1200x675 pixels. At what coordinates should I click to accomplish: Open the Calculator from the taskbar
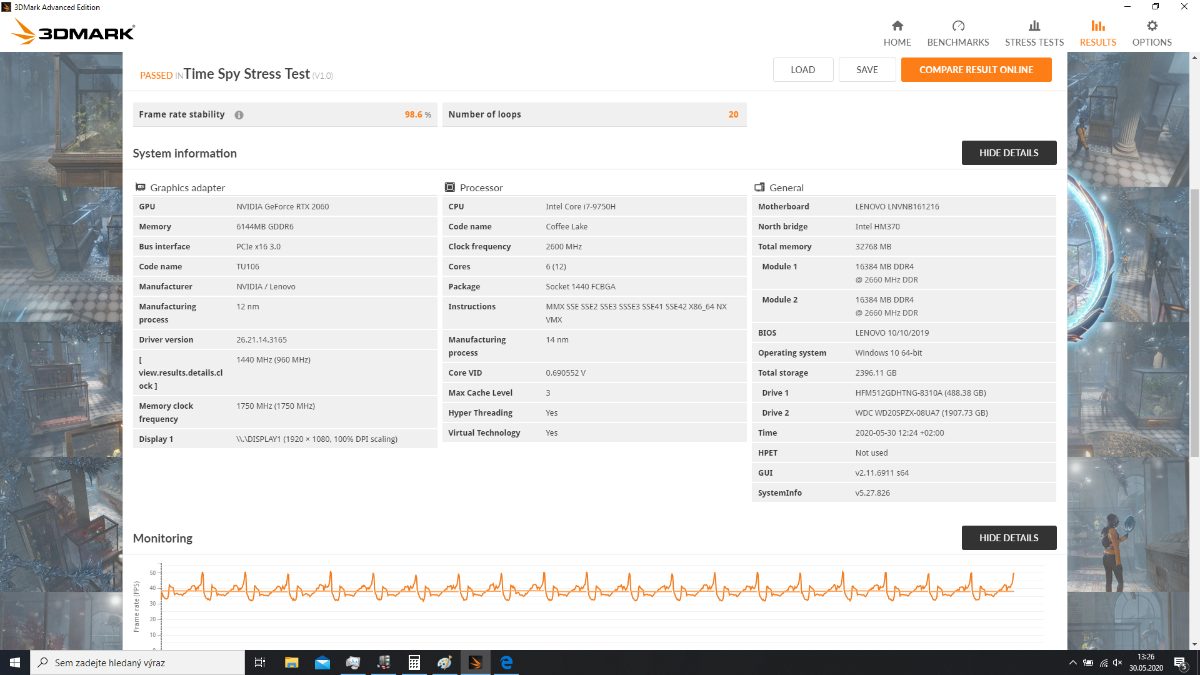pos(413,662)
